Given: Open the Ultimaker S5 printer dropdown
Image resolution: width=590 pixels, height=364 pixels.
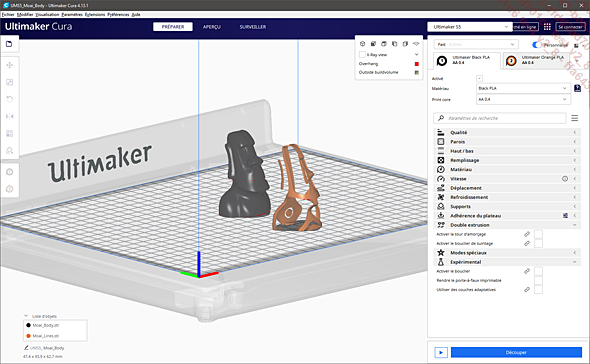Looking at the screenshot, I should (470, 27).
